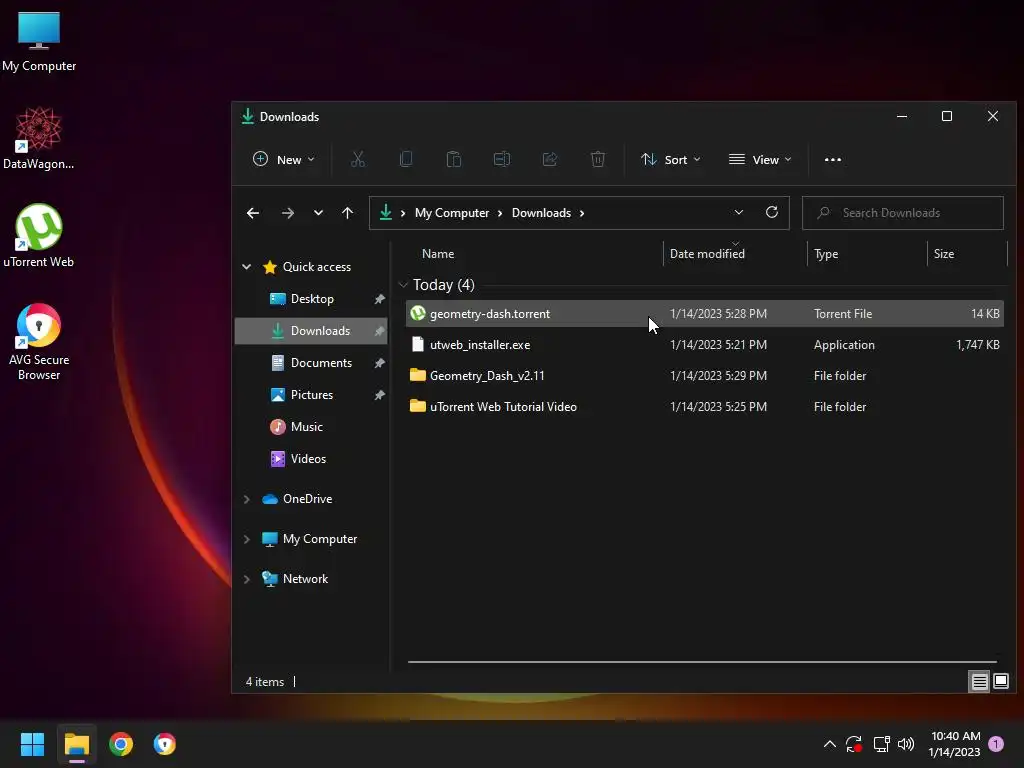Click network icon in system tray
The width and height of the screenshot is (1024, 768).
point(881,744)
